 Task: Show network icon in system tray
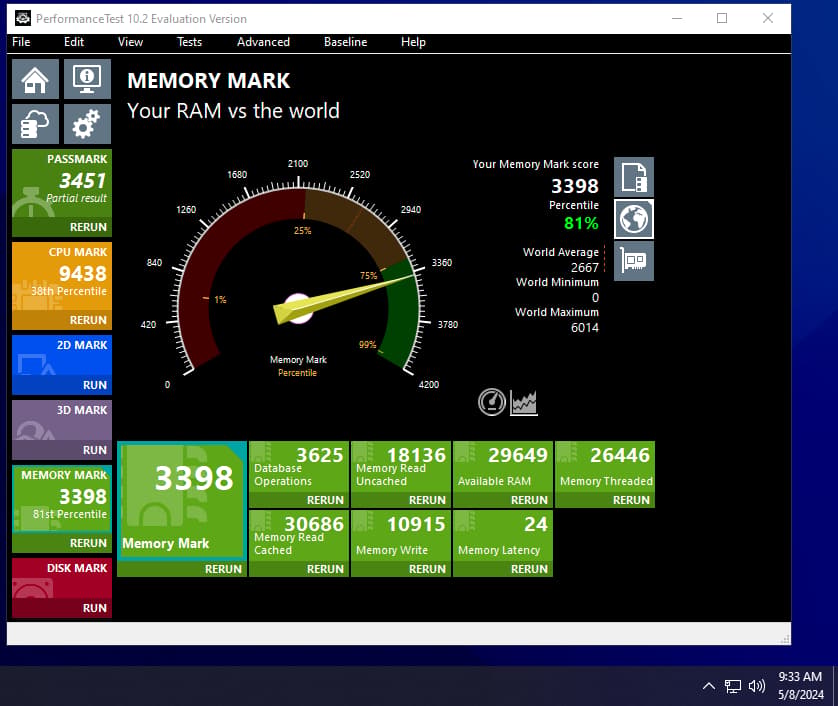pos(733,686)
